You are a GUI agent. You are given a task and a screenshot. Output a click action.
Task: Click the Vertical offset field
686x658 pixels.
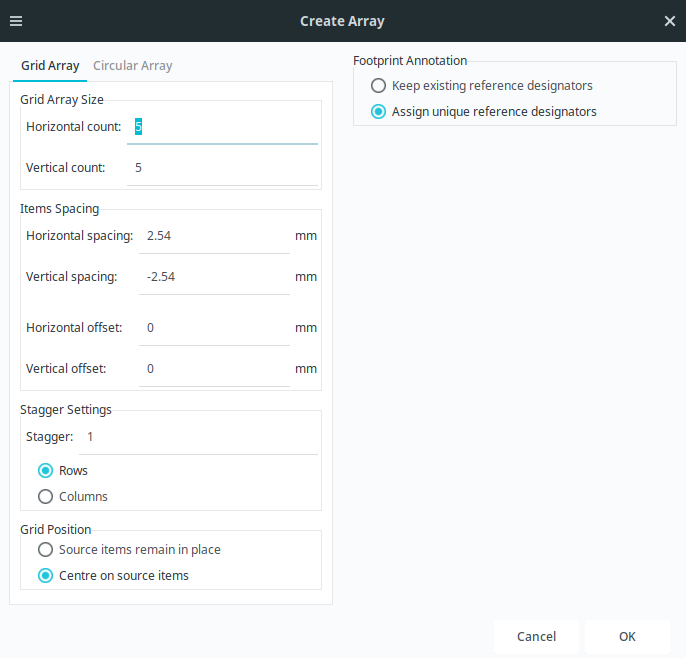[213, 369]
